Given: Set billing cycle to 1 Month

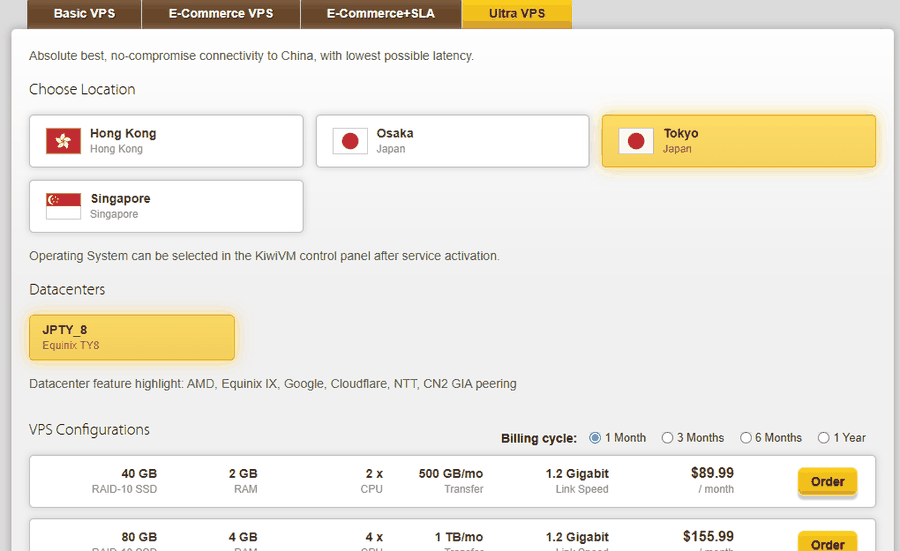Looking at the screenshot, I should pos(595,438).
